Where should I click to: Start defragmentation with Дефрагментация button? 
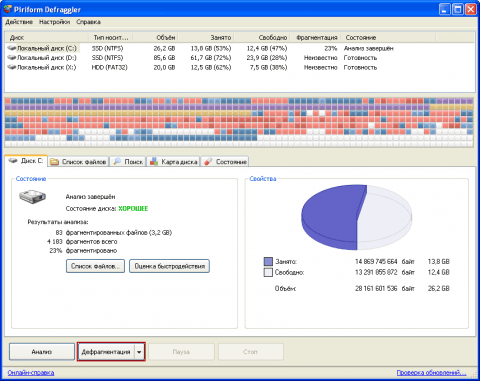click(106, 352)
